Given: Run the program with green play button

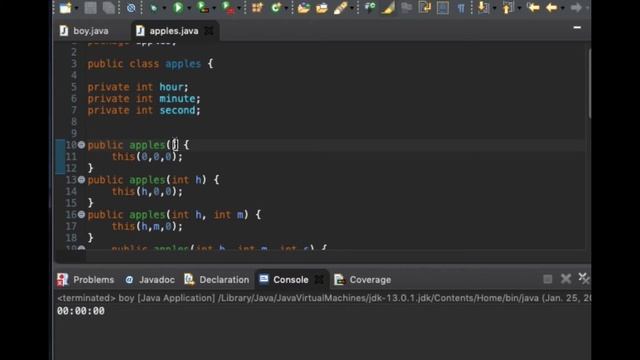Looking at the screenshot, I should click(x=178, y=7).
